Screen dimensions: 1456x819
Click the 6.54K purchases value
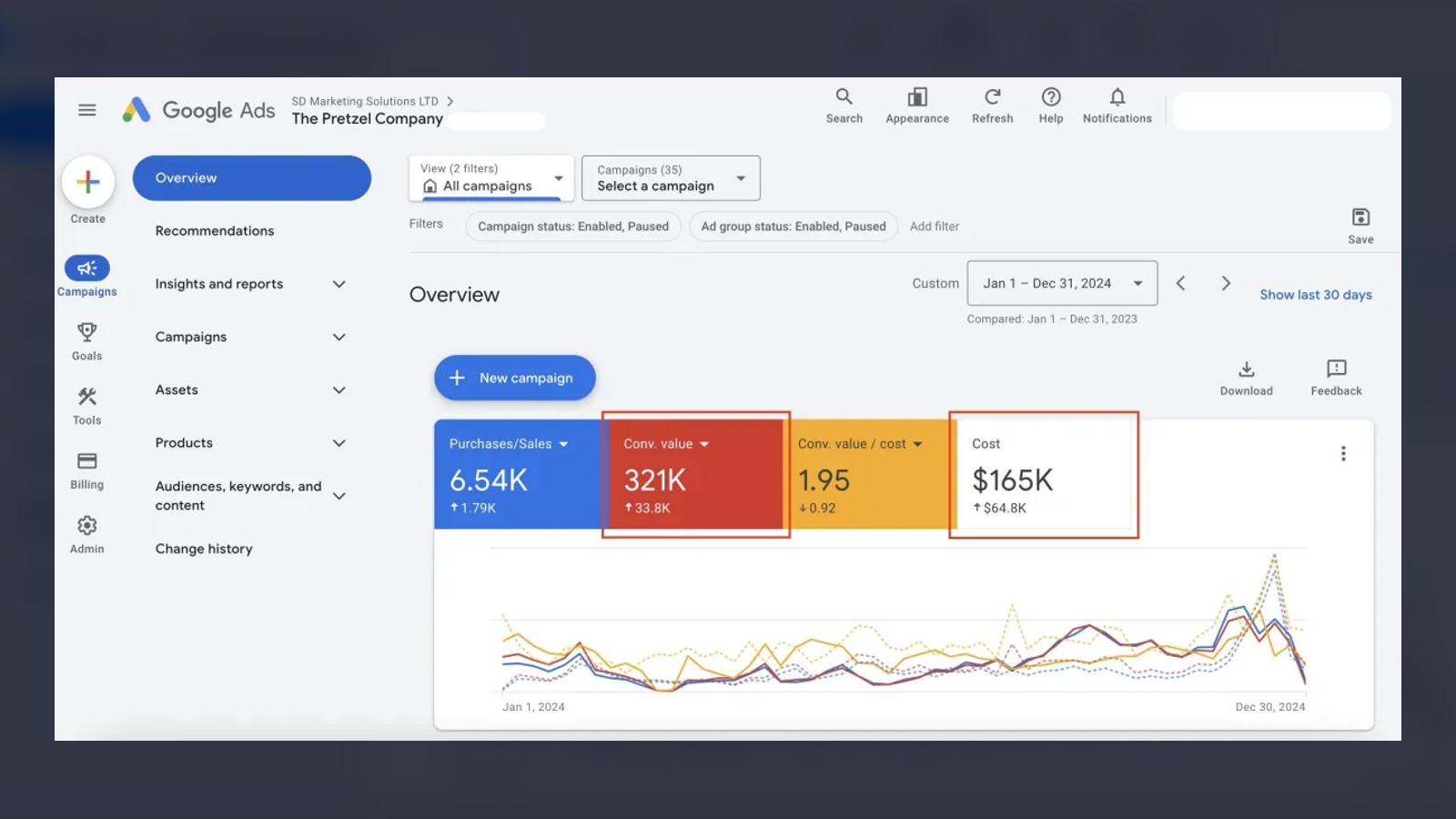pyautogui.click(x=489, y=480)
